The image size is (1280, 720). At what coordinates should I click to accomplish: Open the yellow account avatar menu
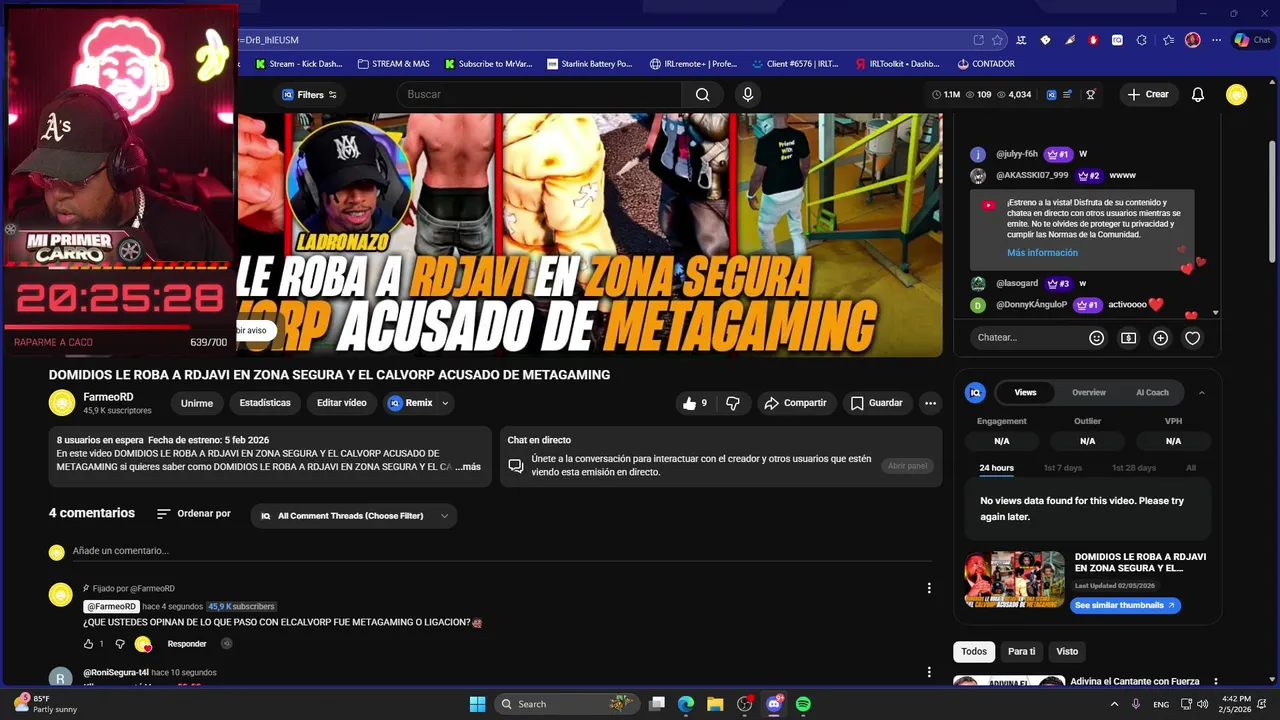1237,94
